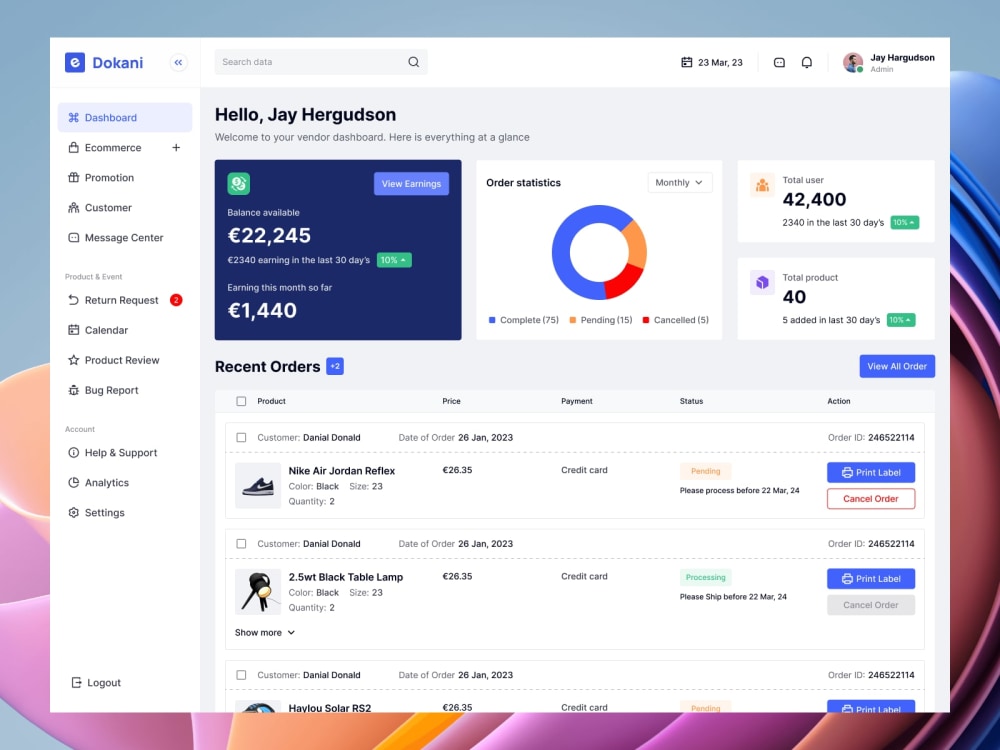Navigate to Analytics menu label
Screen dimensions: 1000x750
pos(107,482)
